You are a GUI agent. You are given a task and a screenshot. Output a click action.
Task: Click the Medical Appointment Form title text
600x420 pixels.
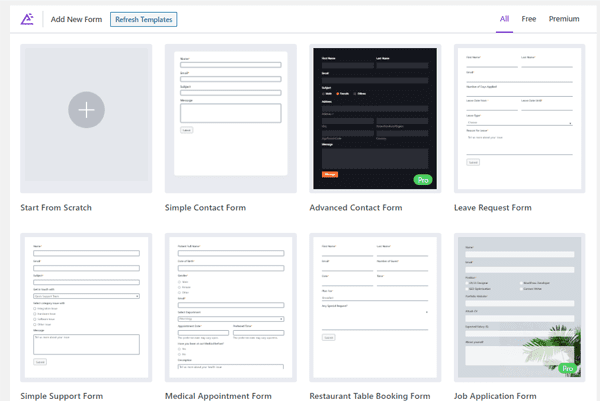tap(218, 396)
